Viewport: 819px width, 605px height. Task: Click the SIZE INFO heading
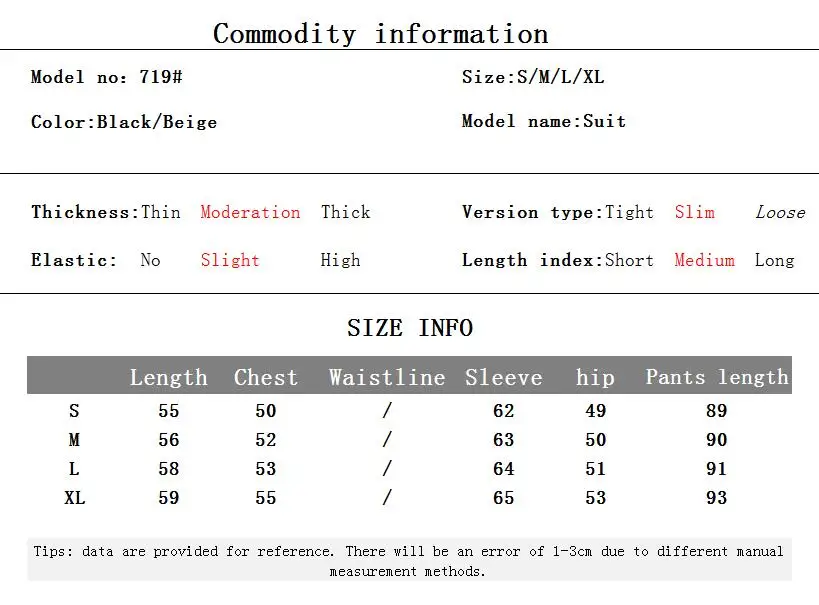click(410, 328)
